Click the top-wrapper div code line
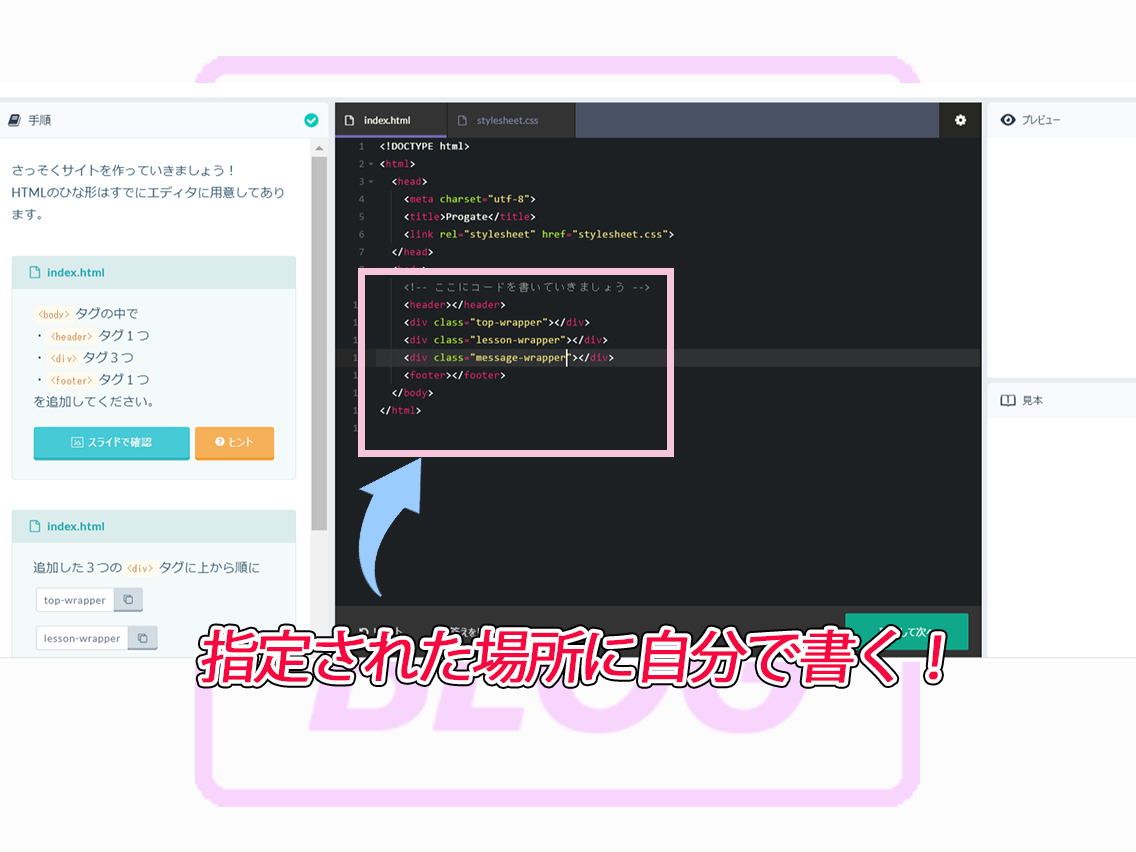This screenshot has width=1136, height=852. click(497, 322)
